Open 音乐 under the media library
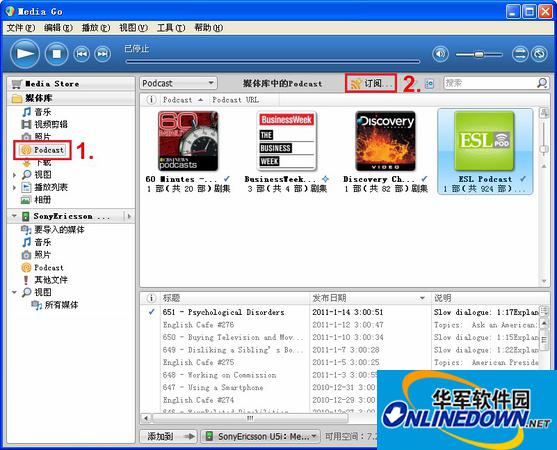The width and height of the screenshot is (557, 450). (37, 112)
